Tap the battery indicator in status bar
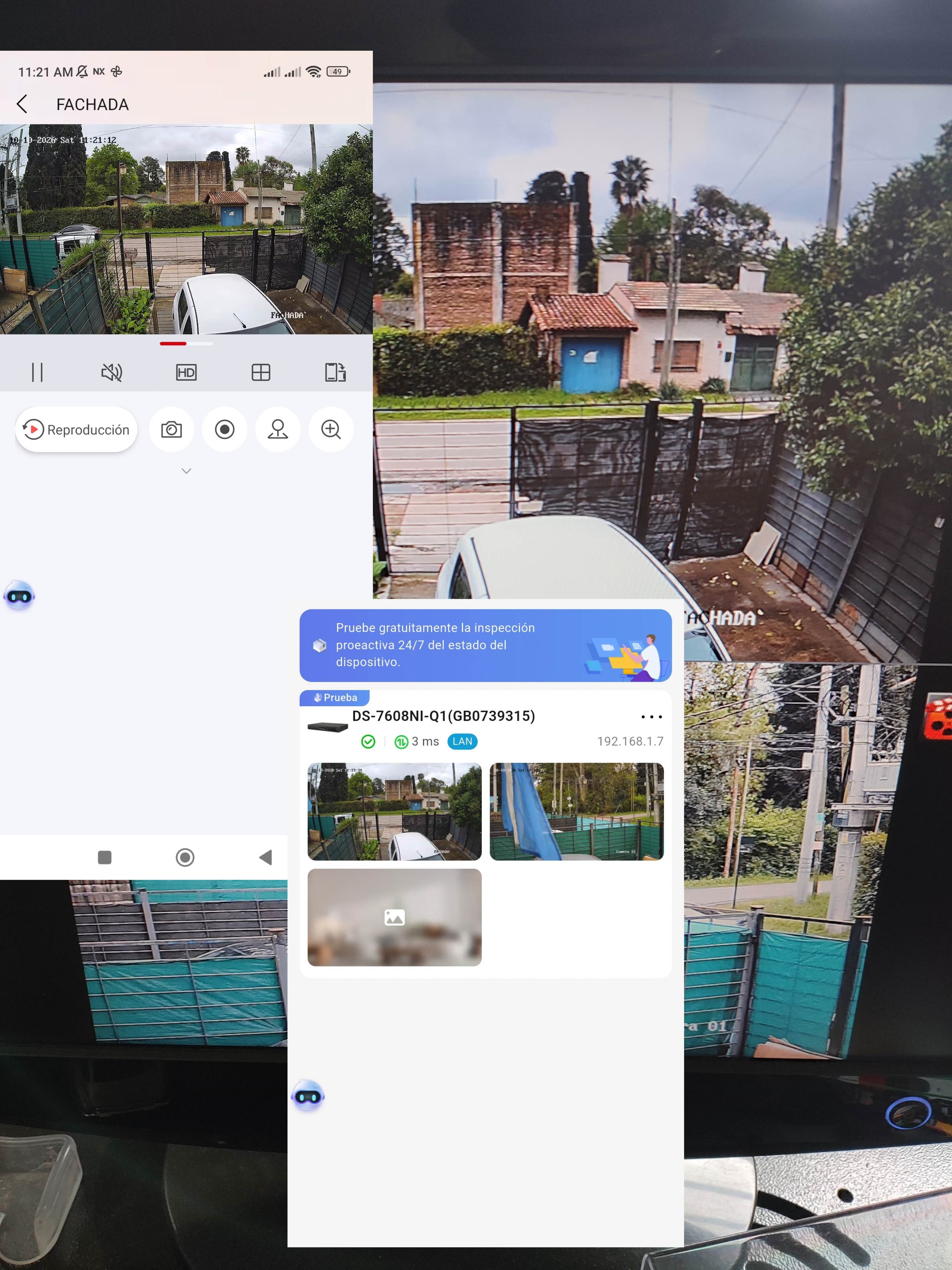This screenshot has width=952, height=1270. pos(338,72)
